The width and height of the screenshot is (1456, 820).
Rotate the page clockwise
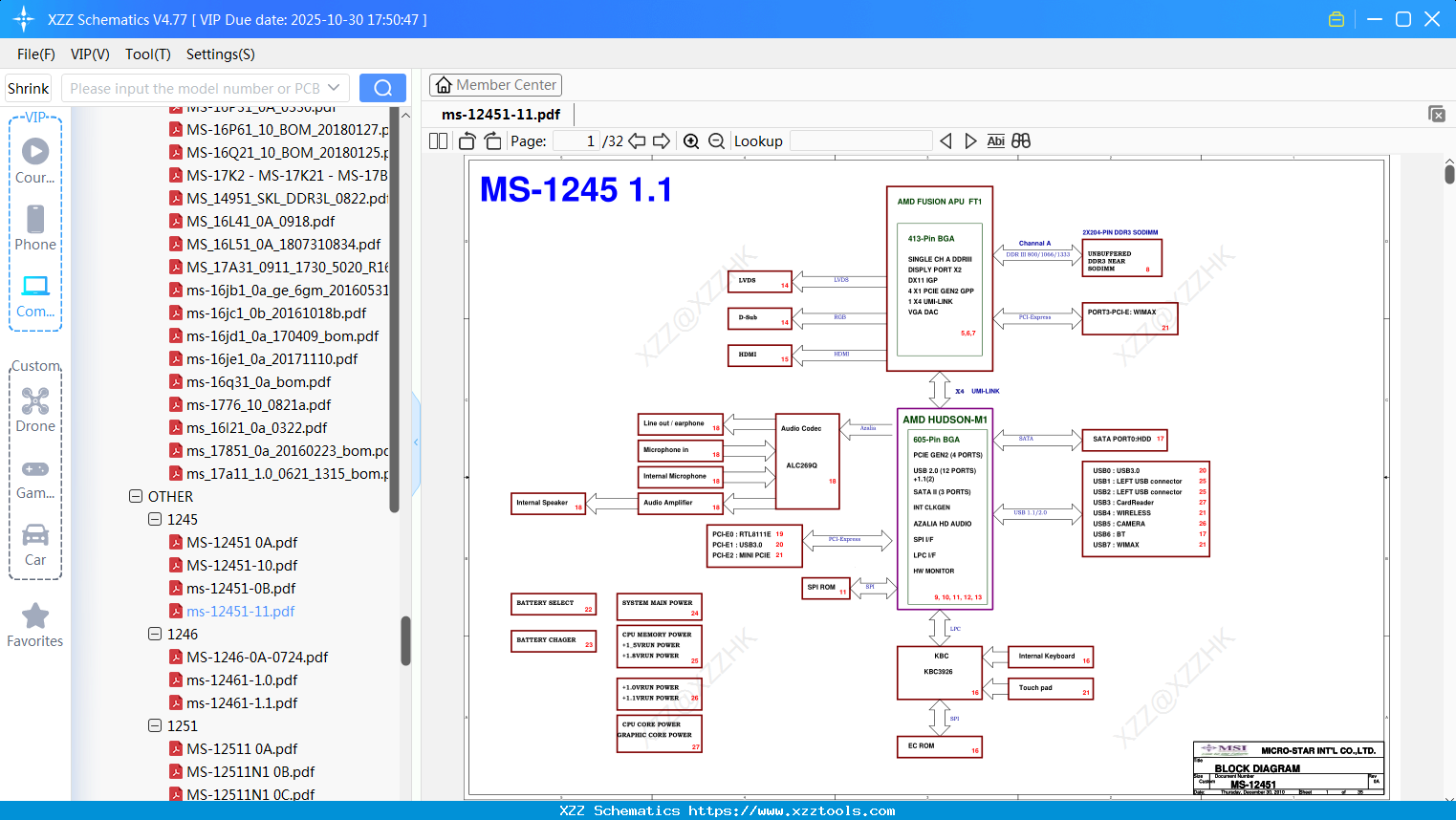tap(492, 141)
